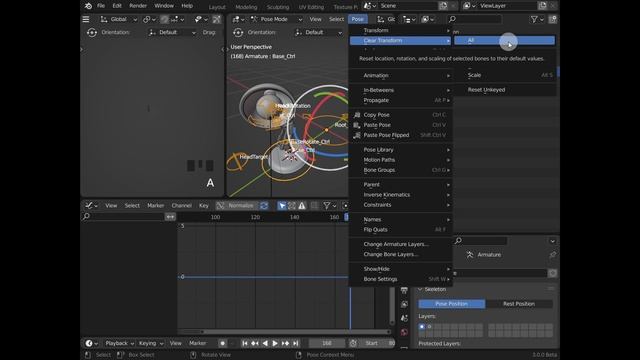Choose Copy Pose from the menu
The height and width of the screenshot is (360, 640).
(400, 115)
